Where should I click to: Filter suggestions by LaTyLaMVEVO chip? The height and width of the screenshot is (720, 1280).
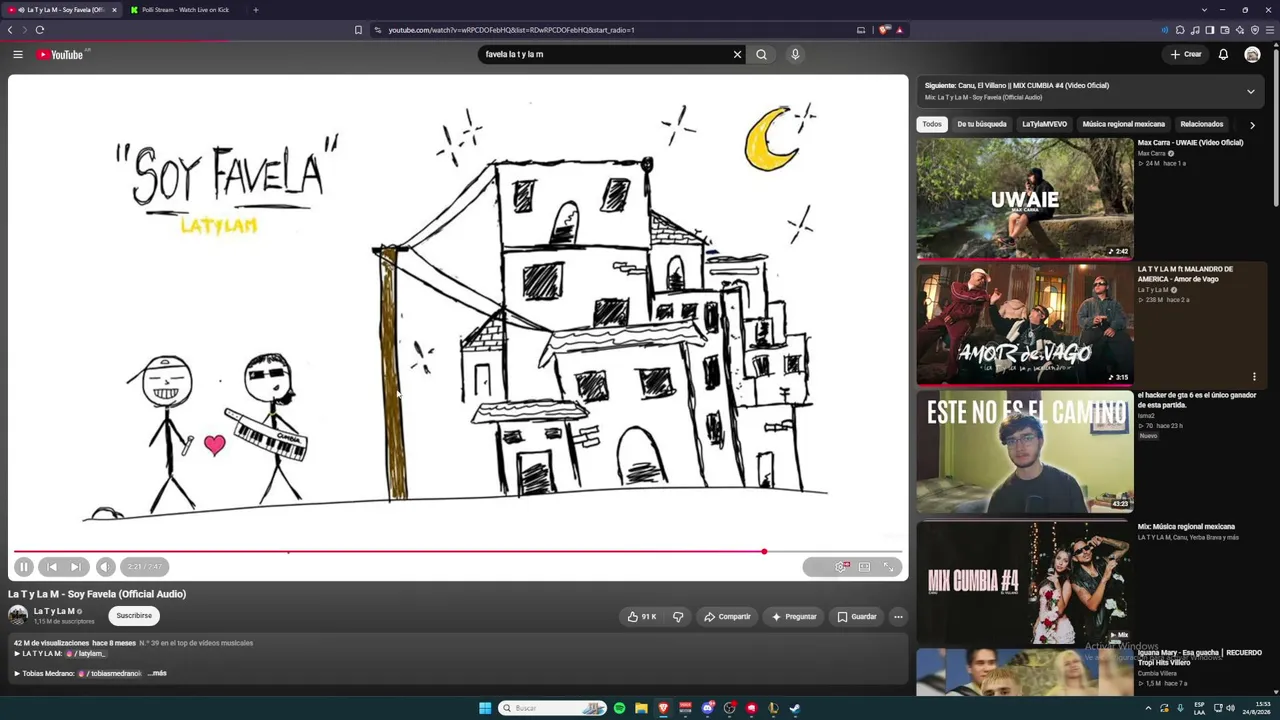[x=1044, y=124]
